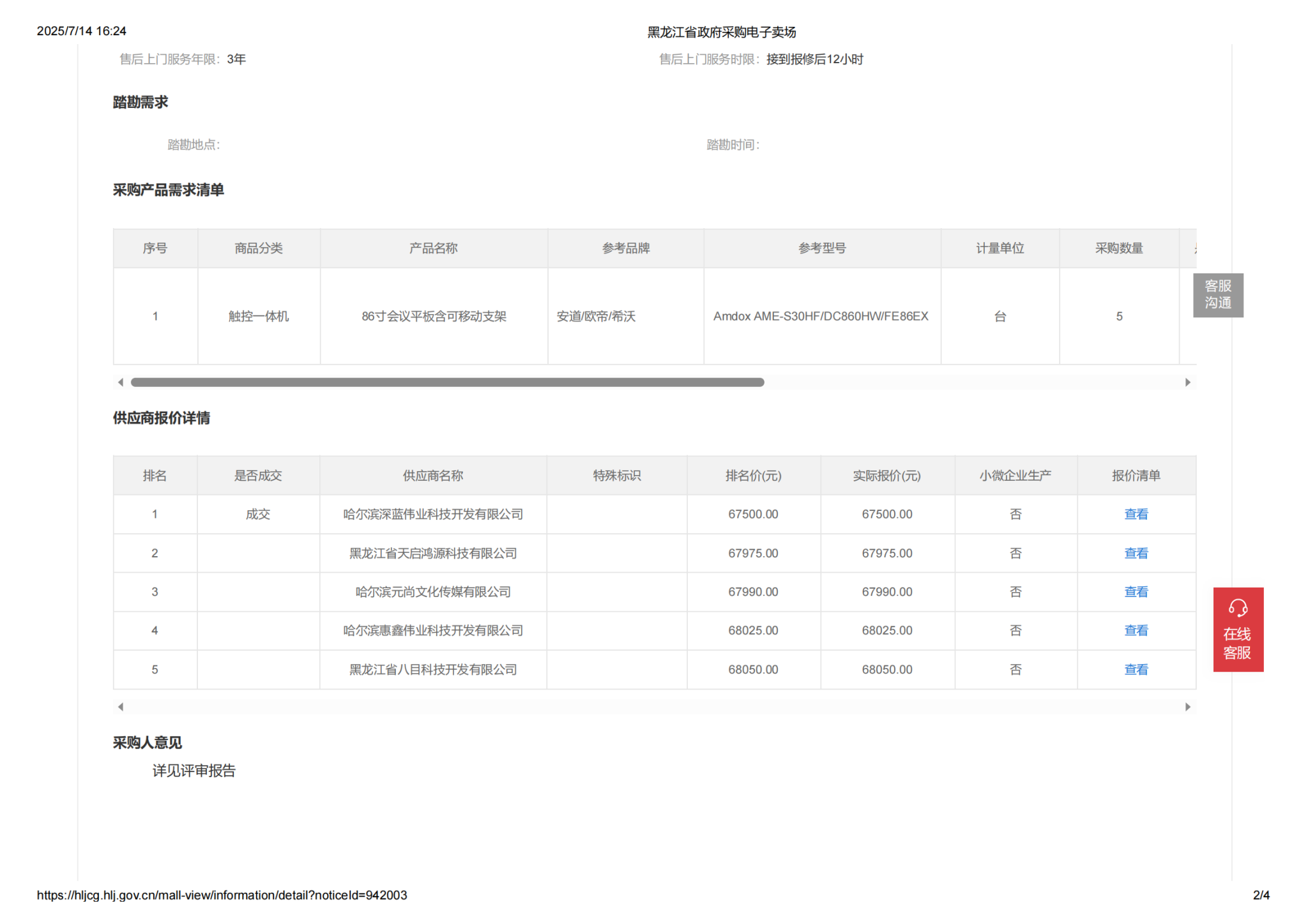Open the gray 客服沟通 side button

(x=1217, y=295)
